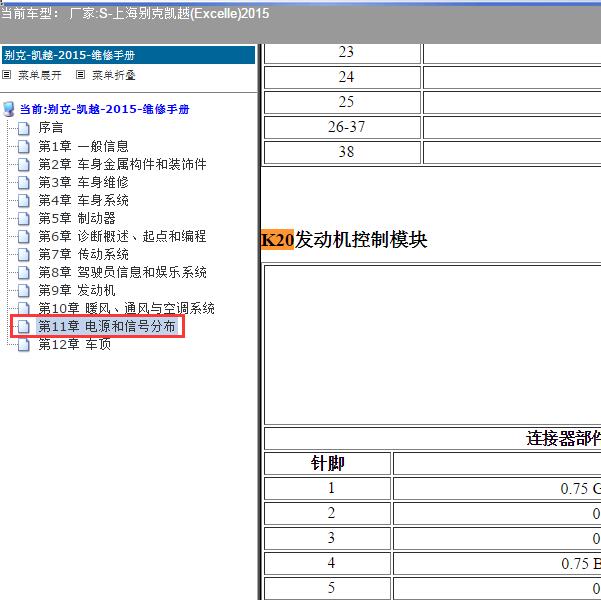This screenshot has width=601, height=600.
Task: Click pin number 5 in K20 table
Action: pyautogui.click(x=328, y=588)
